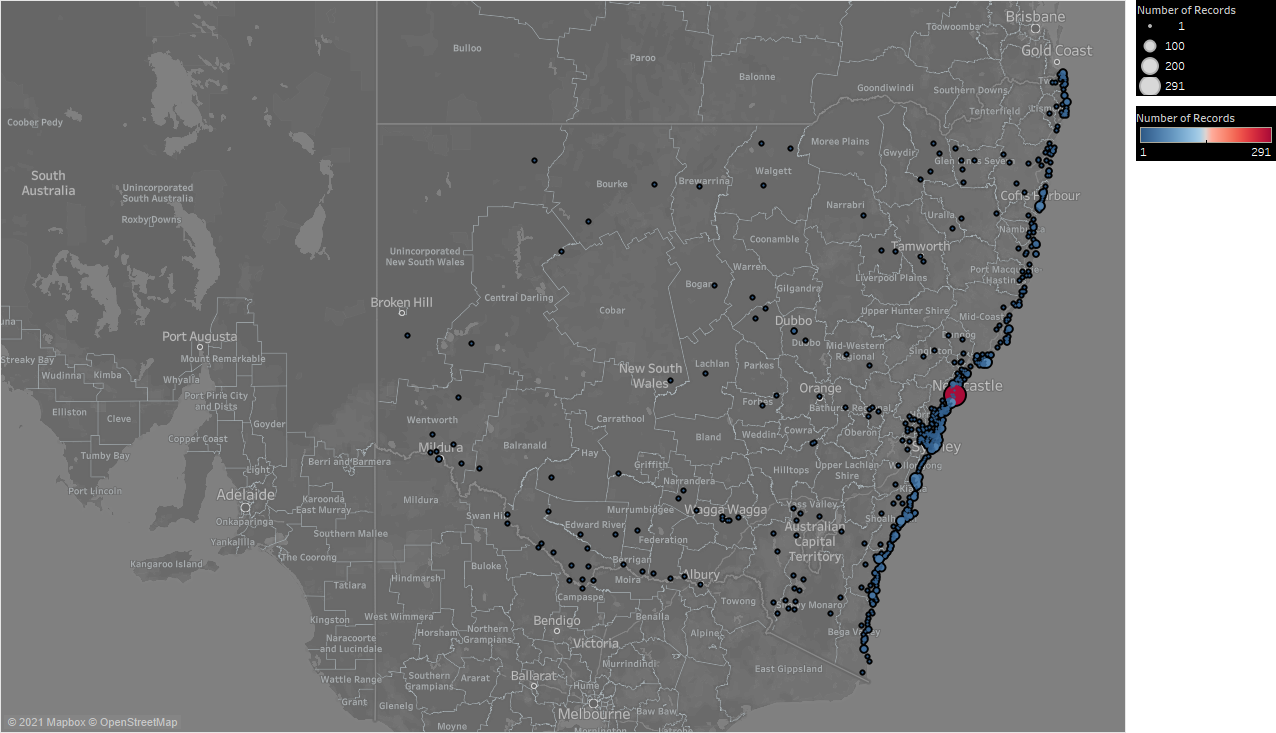Click the Hay label
Image resolution: width=1276 pixels, height=733 pixels.
(x=590, y=453)
